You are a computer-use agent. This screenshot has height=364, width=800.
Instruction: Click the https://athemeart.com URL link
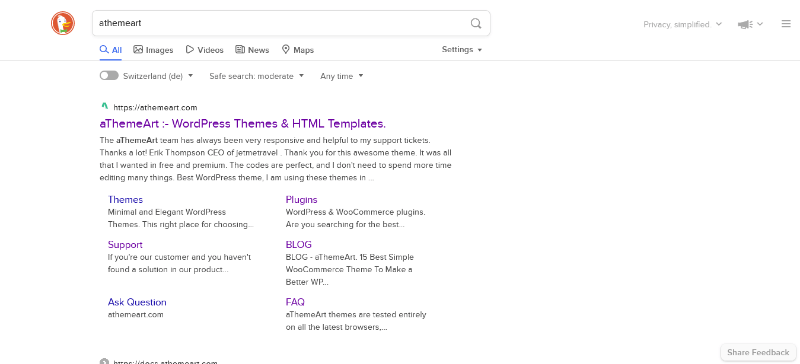(x=155, y=107)
